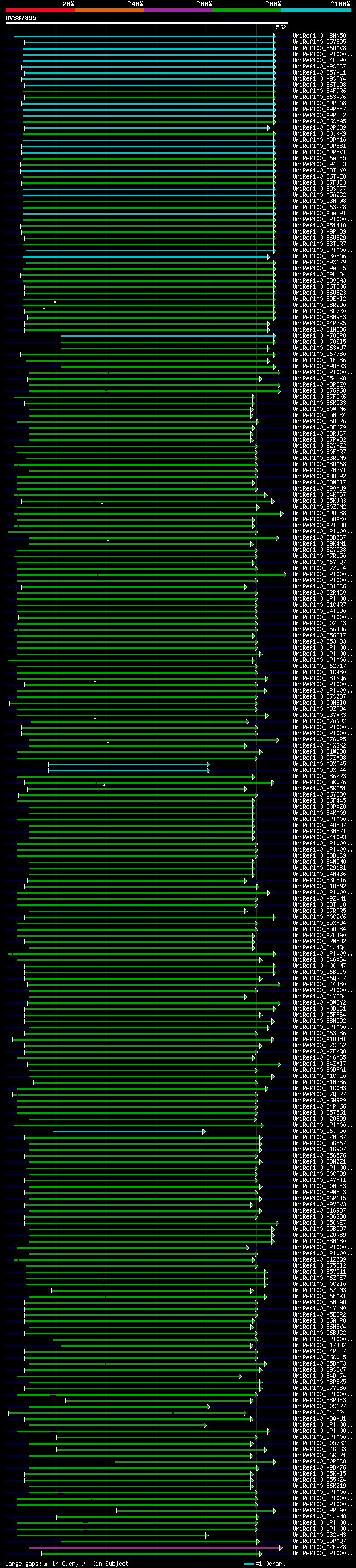Select the UniRef100_C0P639 label
The image size is (356, 1568).
click(319, 128)
